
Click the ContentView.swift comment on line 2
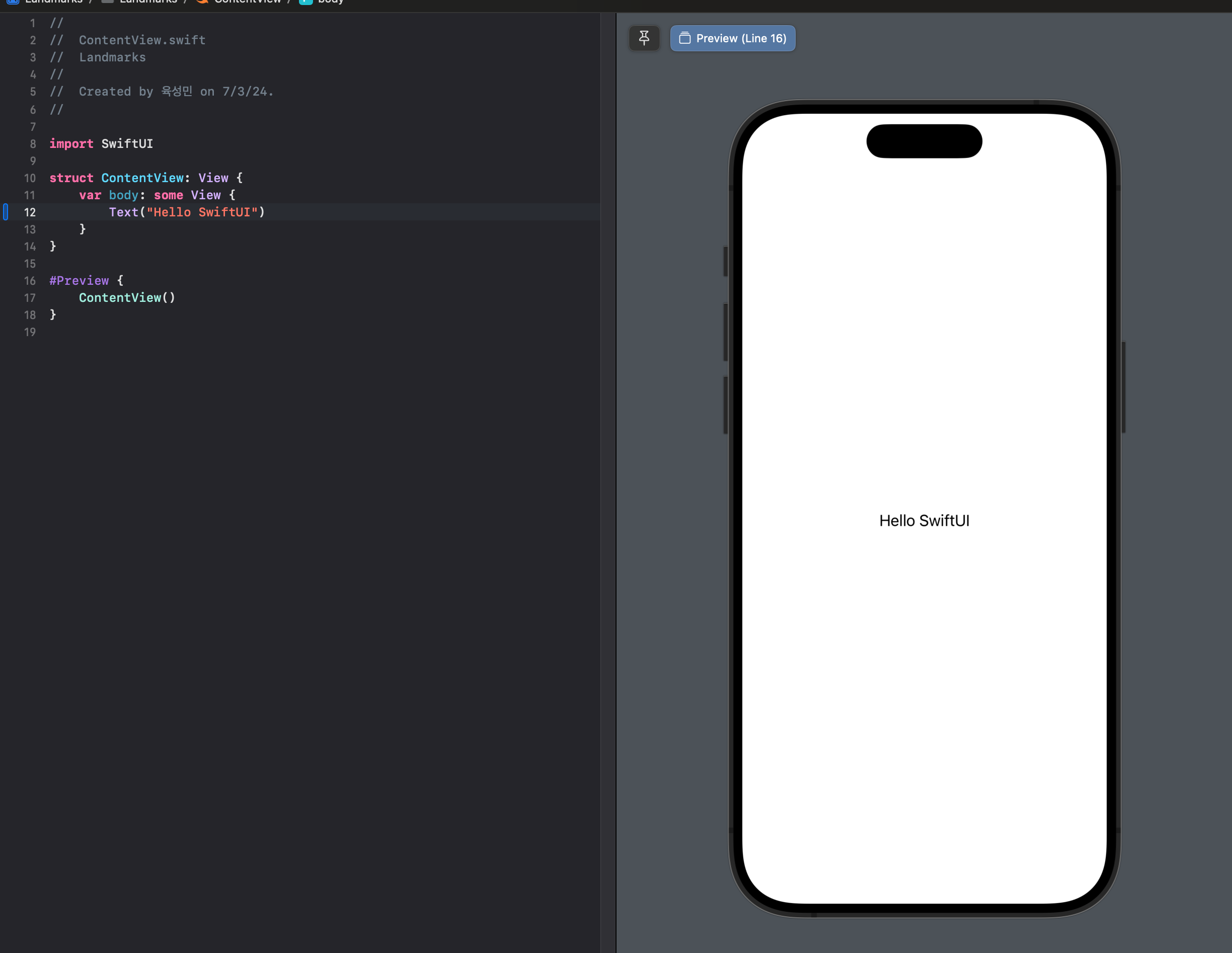click(x=142, y=40)
